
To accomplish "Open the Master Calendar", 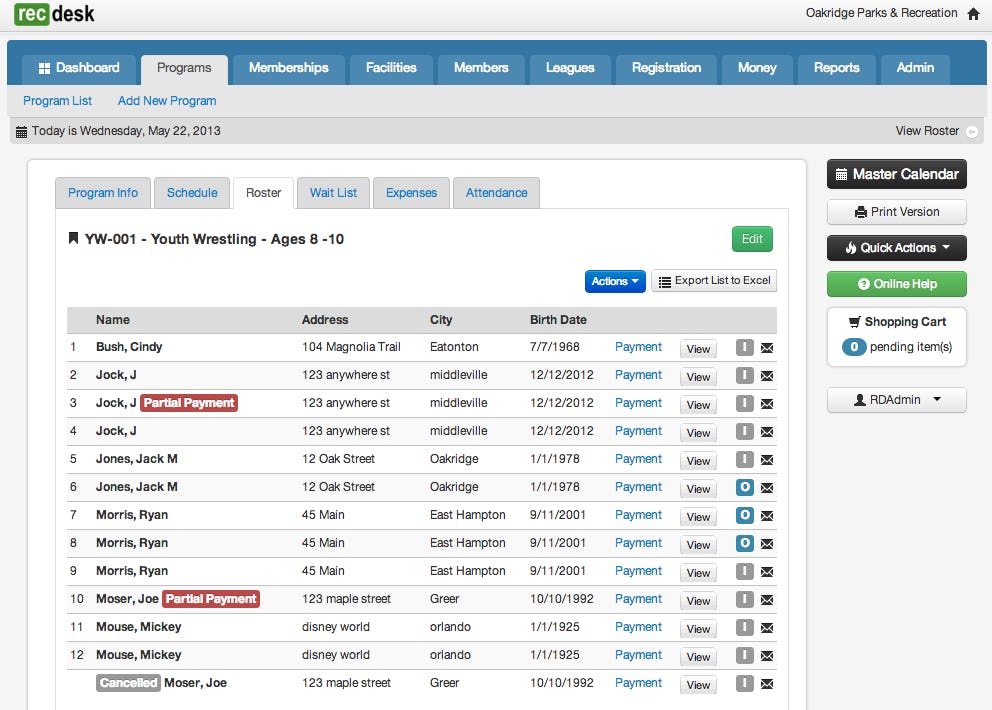I will 896,173.
